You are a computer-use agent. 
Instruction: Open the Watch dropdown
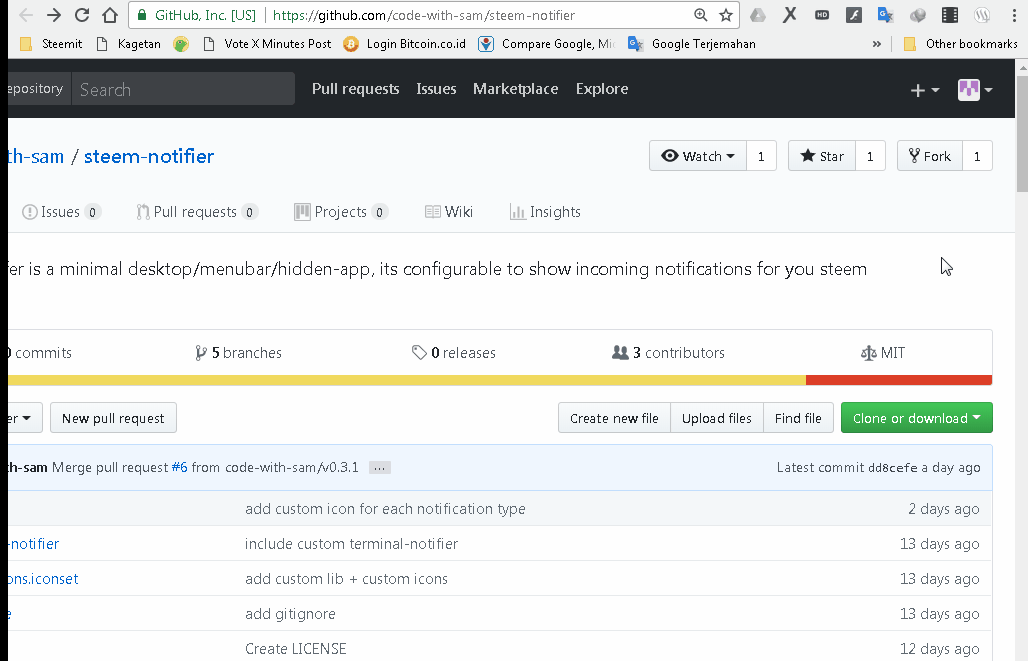click(x=698, y=156)
